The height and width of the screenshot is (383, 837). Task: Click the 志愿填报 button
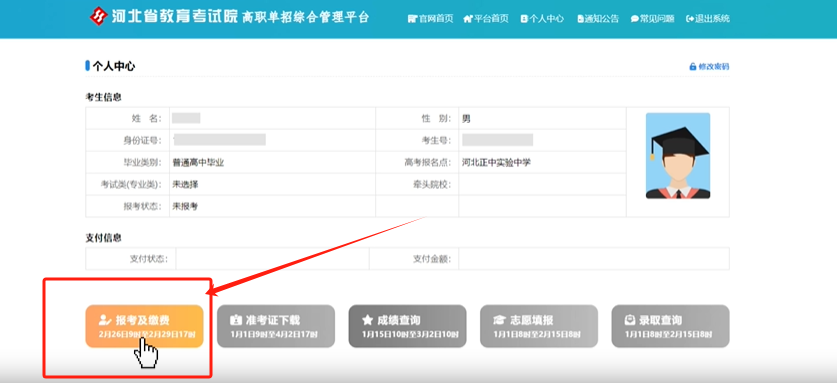coord(539,326)
